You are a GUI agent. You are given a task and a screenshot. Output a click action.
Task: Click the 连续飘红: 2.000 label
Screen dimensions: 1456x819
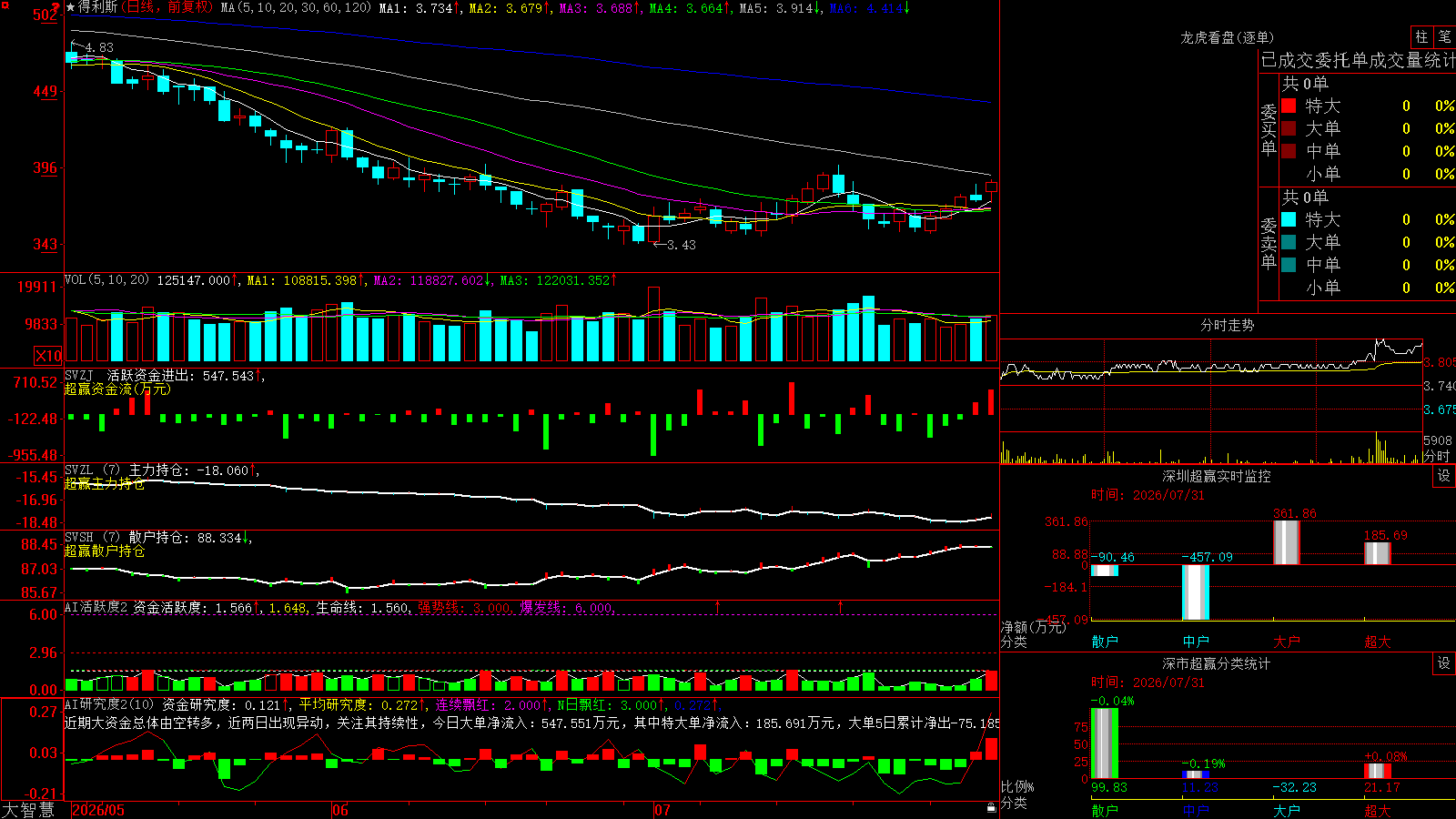click(492, 704)
